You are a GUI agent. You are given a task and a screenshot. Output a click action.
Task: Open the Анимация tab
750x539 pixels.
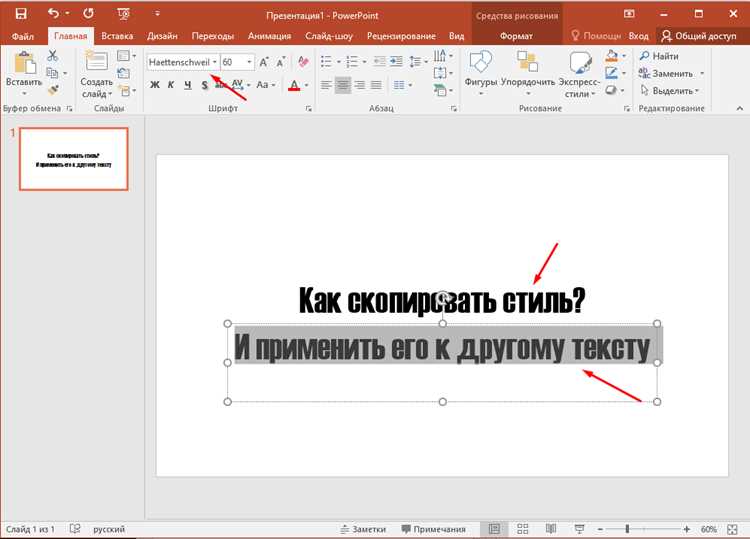pyautogui.click(x=269, y=36)
